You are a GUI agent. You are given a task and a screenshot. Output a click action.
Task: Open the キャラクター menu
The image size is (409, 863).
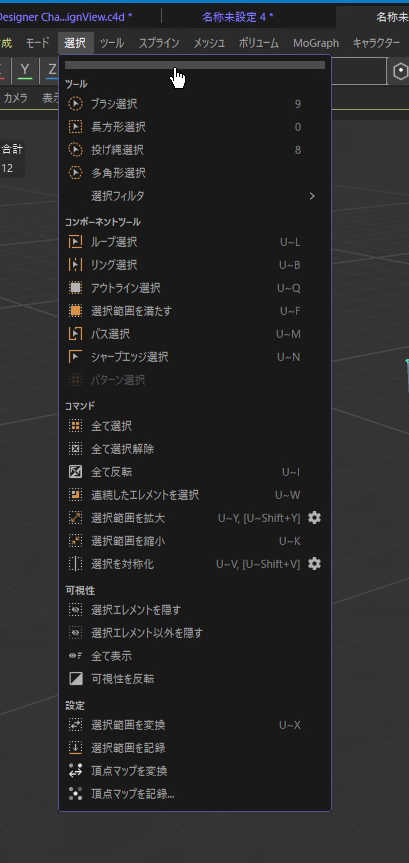click(x=377, y=43)
